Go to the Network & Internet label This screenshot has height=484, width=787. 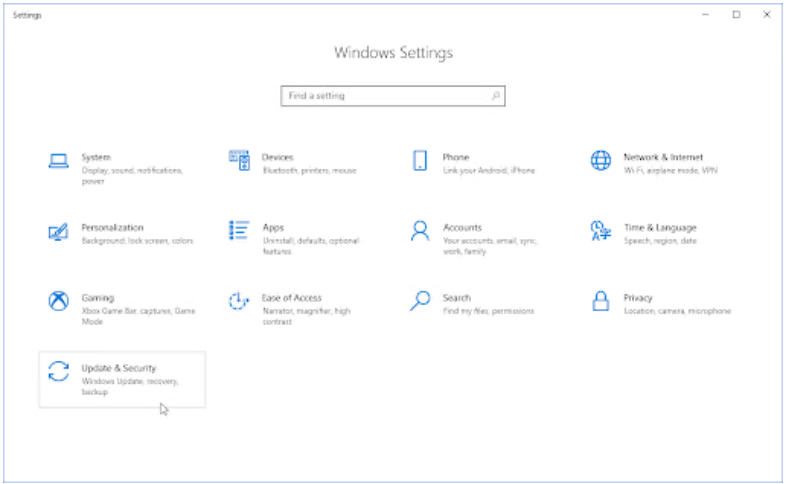click(x=662, y=157)
